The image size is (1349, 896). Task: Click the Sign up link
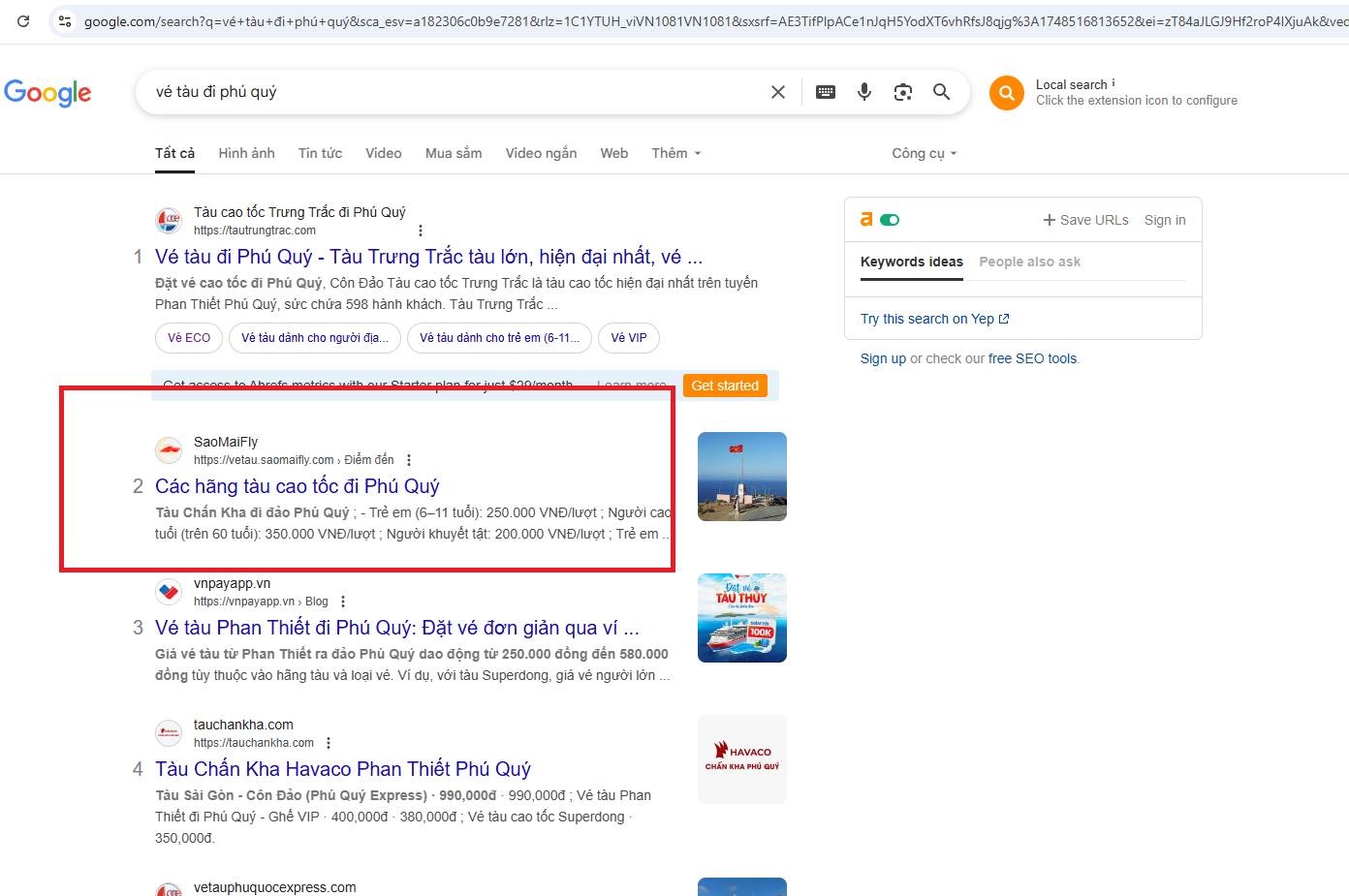pyautogui.click(x=883, y=358)
